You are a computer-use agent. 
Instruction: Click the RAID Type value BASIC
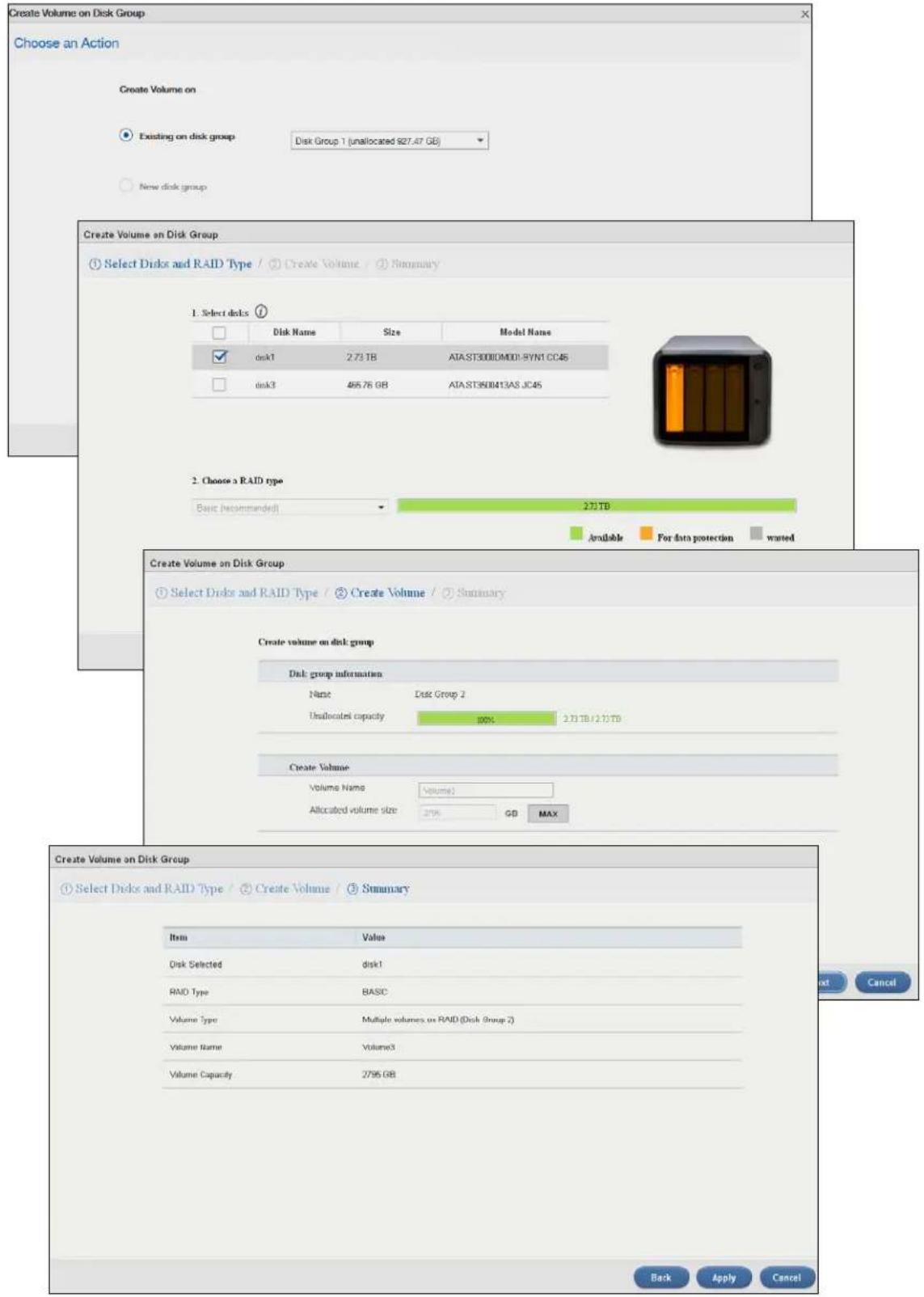(x=374, y=992)
